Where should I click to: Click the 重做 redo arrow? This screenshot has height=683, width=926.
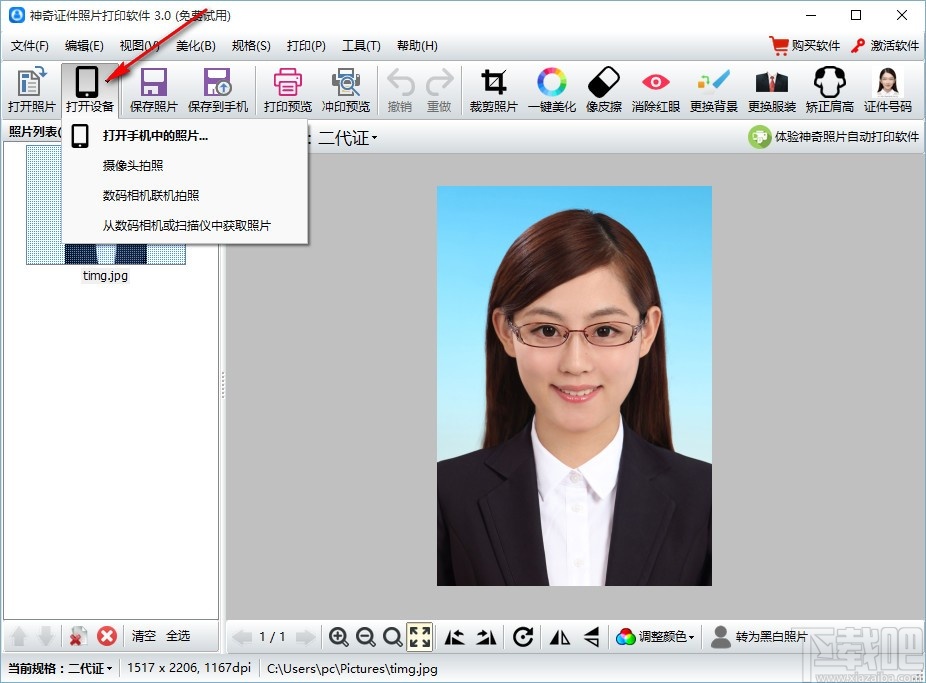[x=439, y=83]
